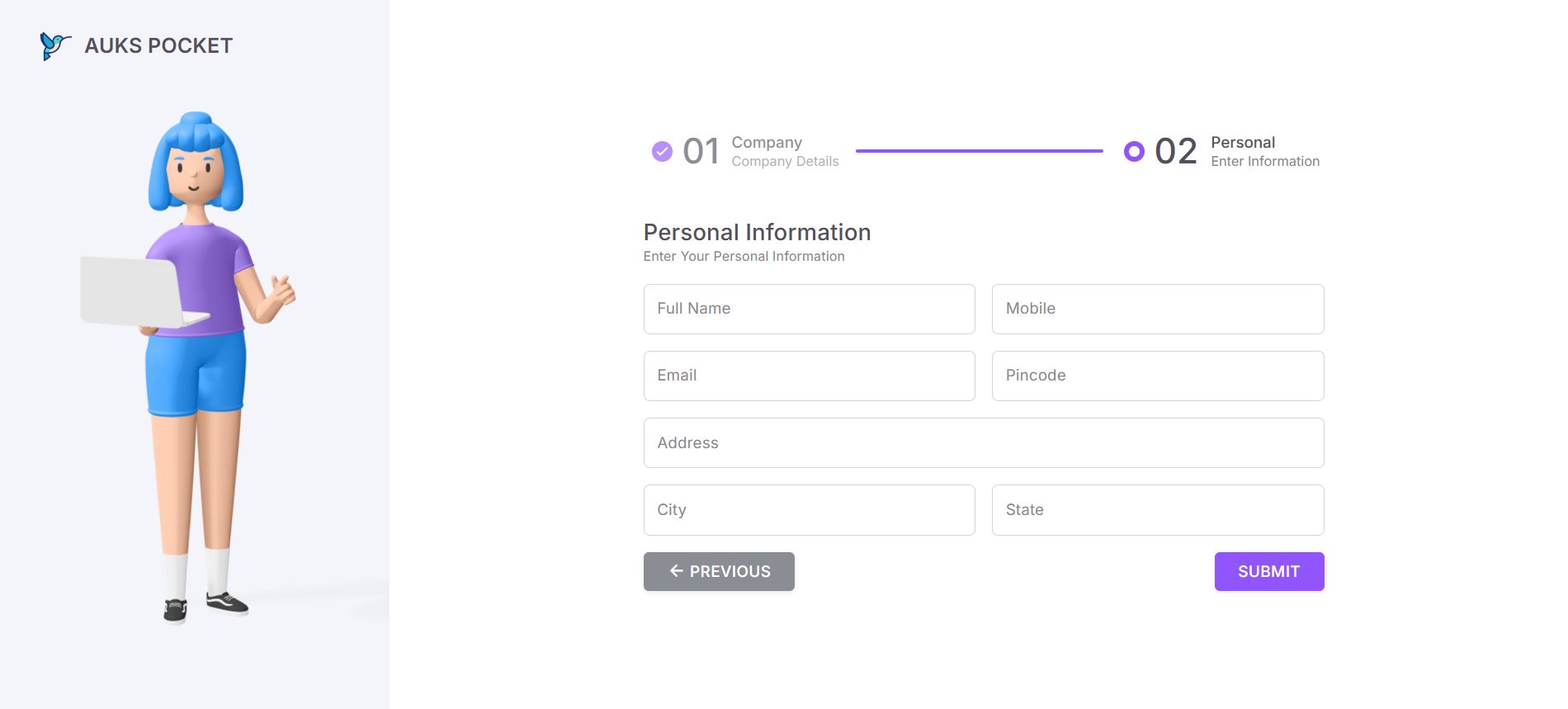Viewport: 1568px width, 709px height.
Task: Click the step 02 circle indicator
Action: (x=1134, y=151)
